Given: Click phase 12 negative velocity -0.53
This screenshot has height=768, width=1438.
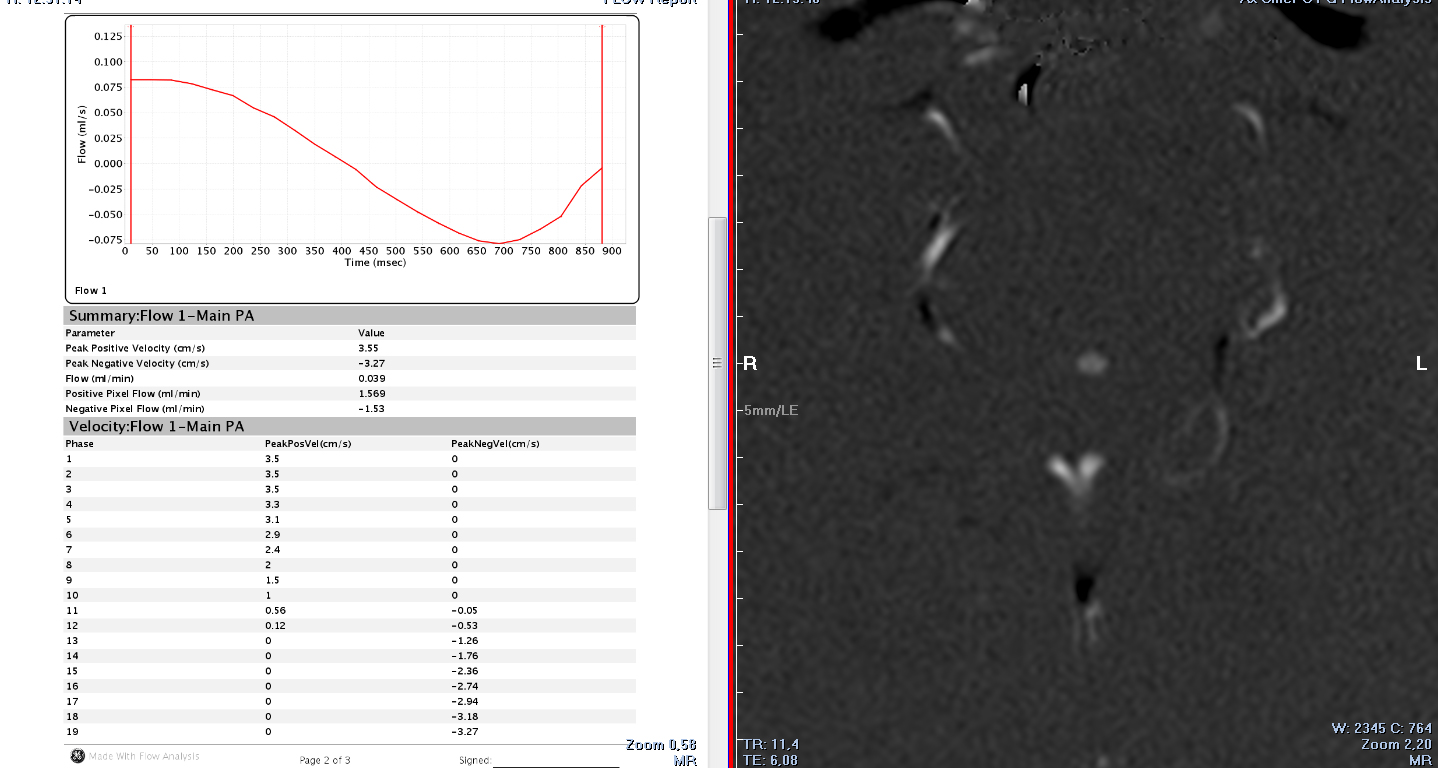Looking at the screenshot, I should [x=464, y=625].
